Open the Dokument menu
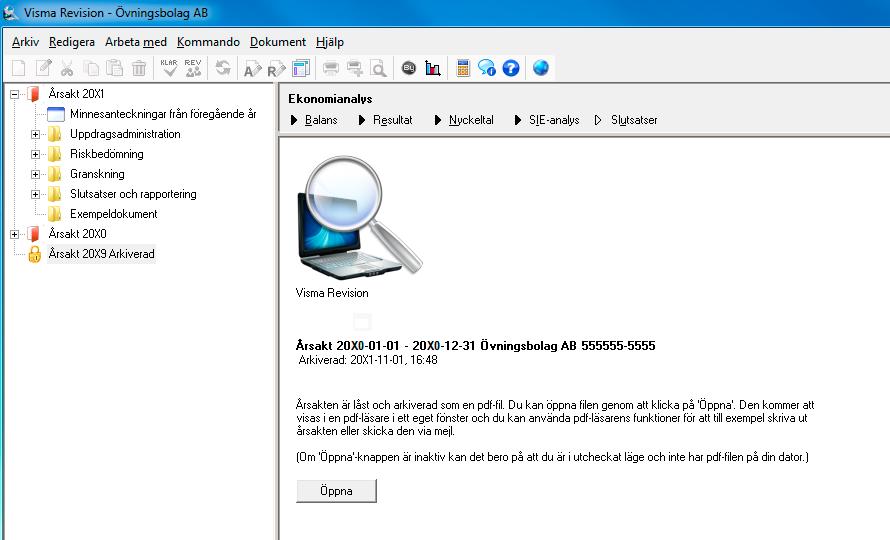The image size is (890, 540). [x=278, y=42]
